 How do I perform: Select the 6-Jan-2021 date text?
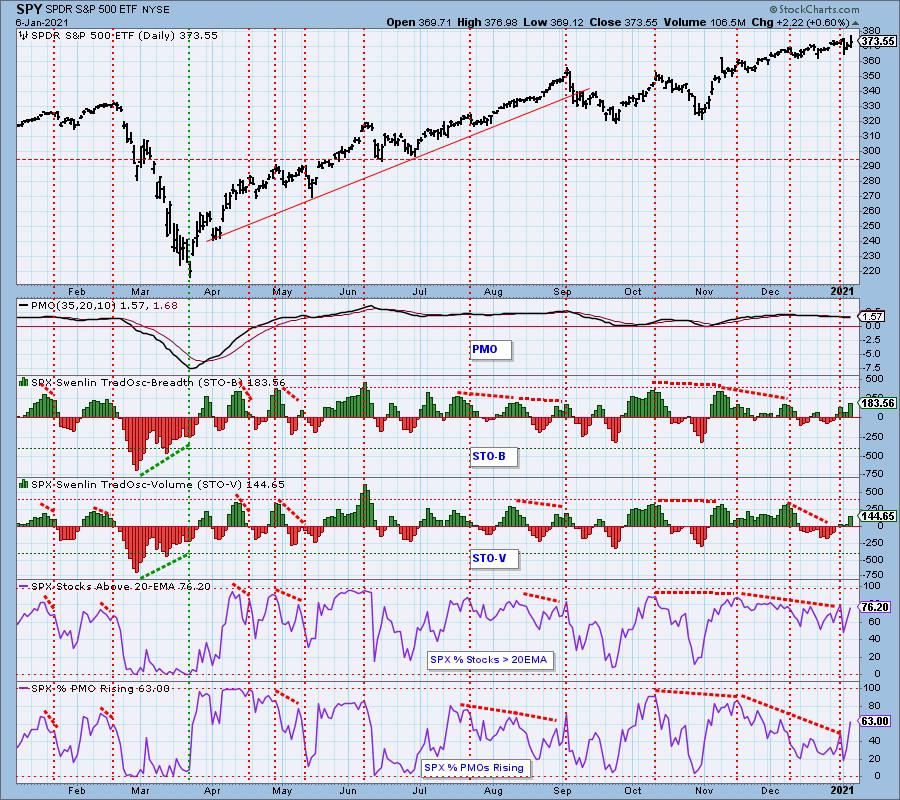click(x=42, y=22)
